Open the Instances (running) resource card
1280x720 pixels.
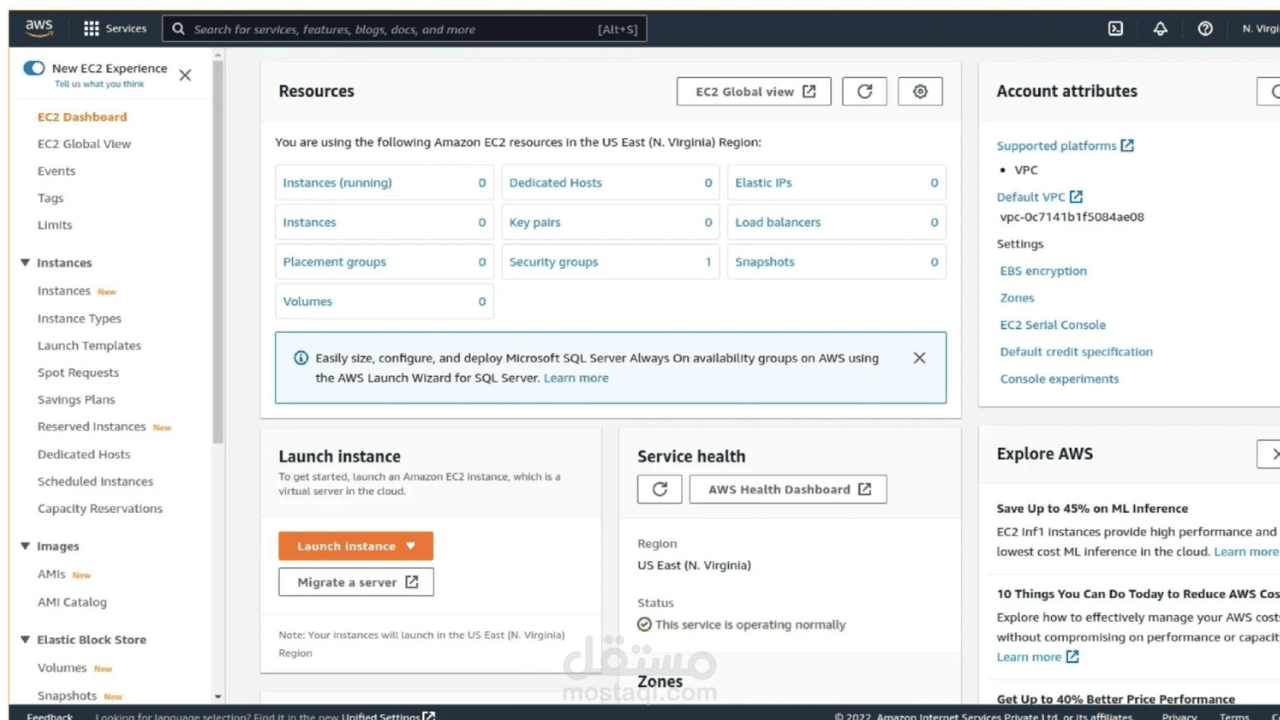click(x=384, y=183)
